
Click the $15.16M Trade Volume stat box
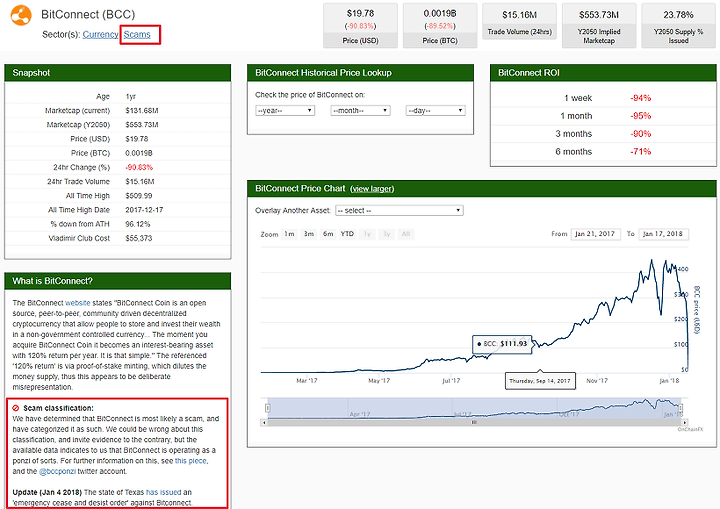519,21
